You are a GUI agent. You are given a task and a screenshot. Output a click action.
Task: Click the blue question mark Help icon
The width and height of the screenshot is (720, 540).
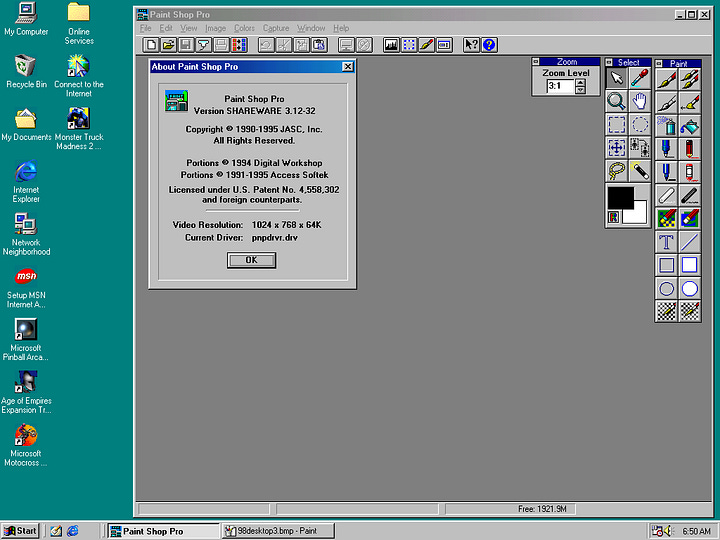click(x=489, y=45)
